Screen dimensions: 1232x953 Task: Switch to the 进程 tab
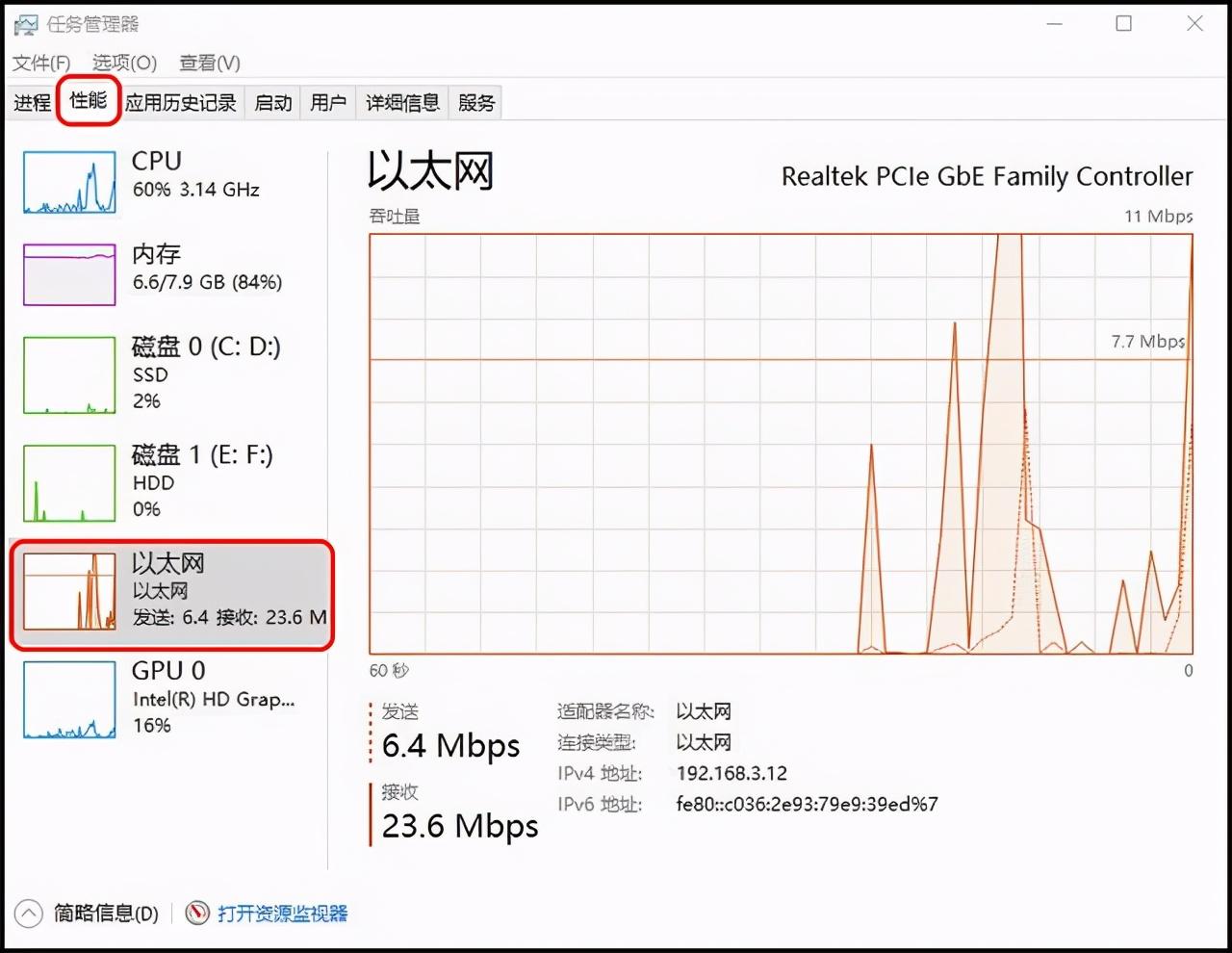32,102
